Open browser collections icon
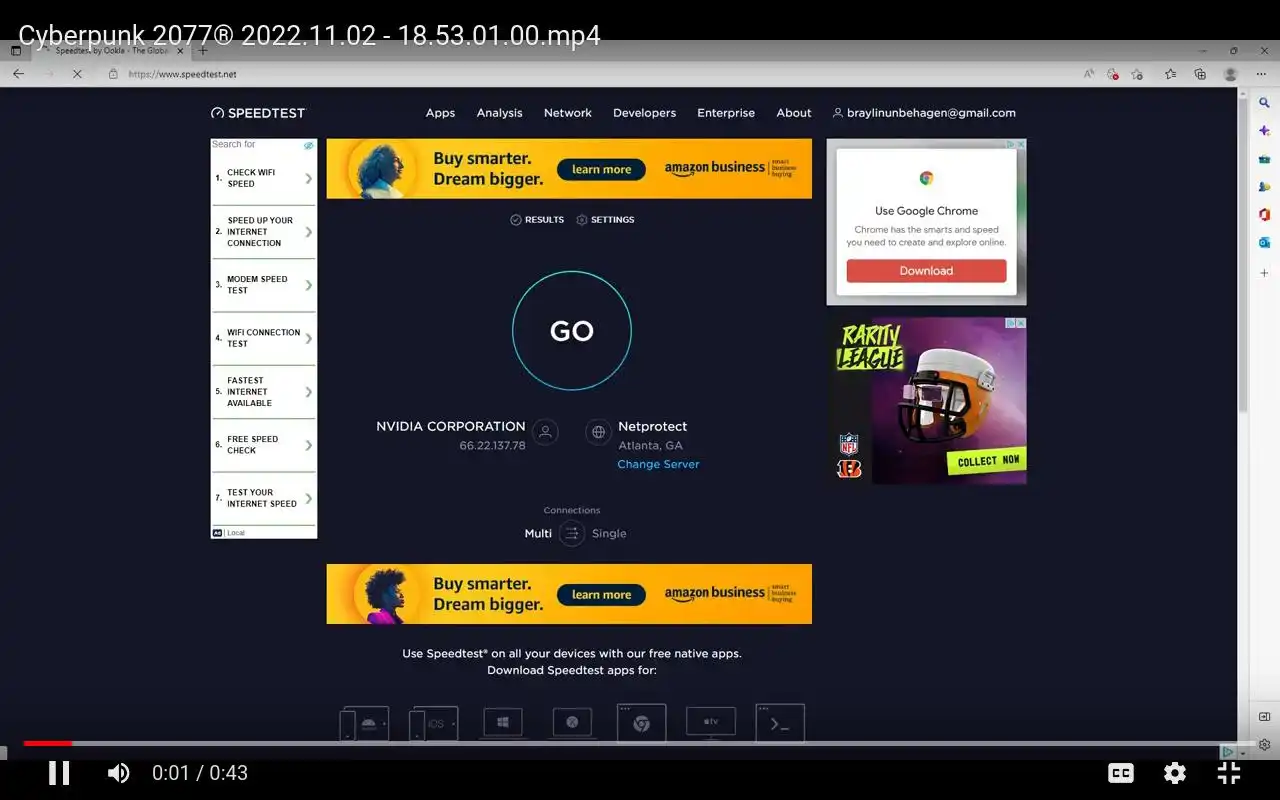This screenshot has height=800, width=1280. (x=1200, y=74)
